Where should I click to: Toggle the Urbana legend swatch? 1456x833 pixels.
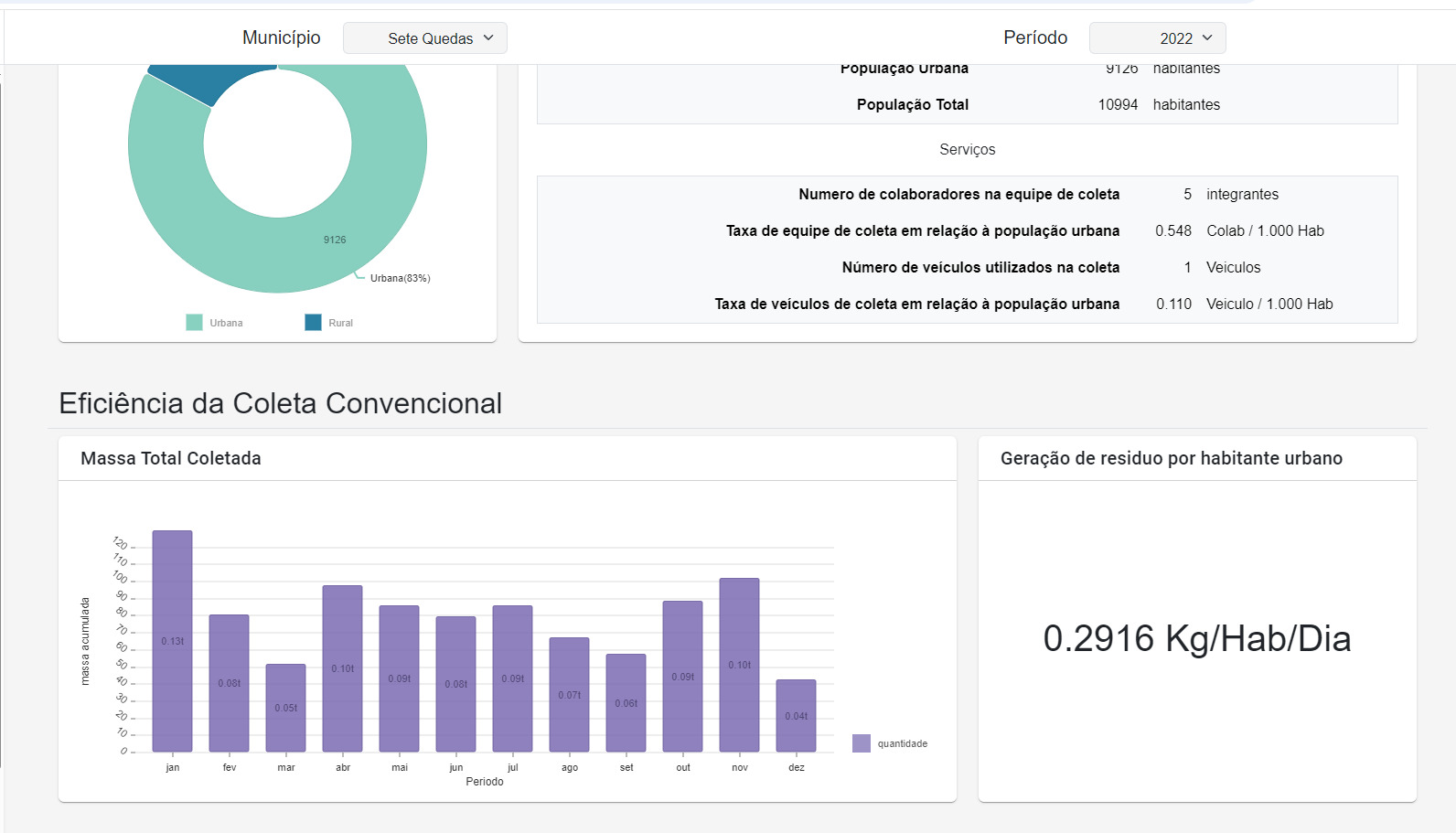195,323
